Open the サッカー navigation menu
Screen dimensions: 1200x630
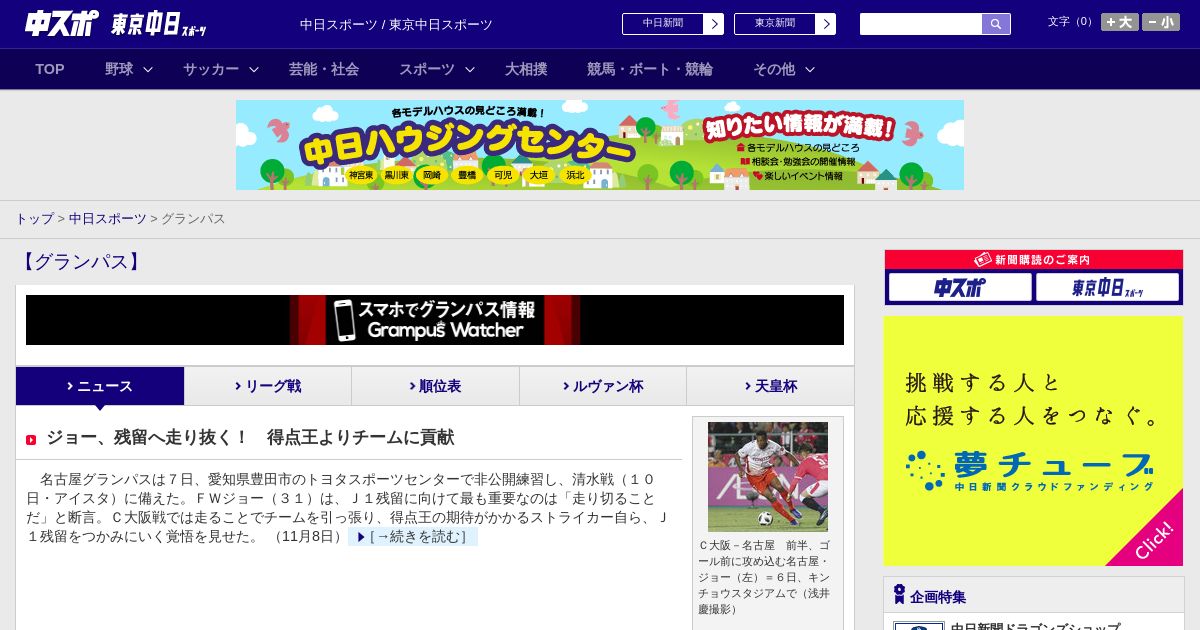tap(211, 69)
